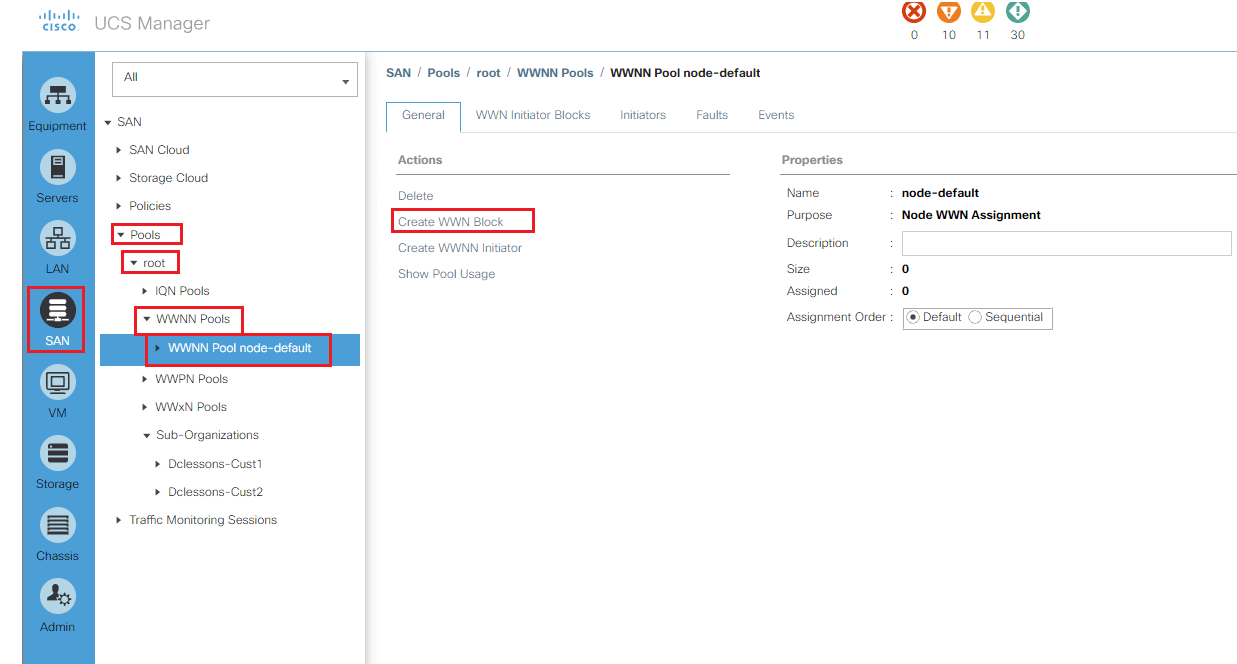Switch to the General tab
The height and width of the screenshot is (664, 1237).
(423, 116)
